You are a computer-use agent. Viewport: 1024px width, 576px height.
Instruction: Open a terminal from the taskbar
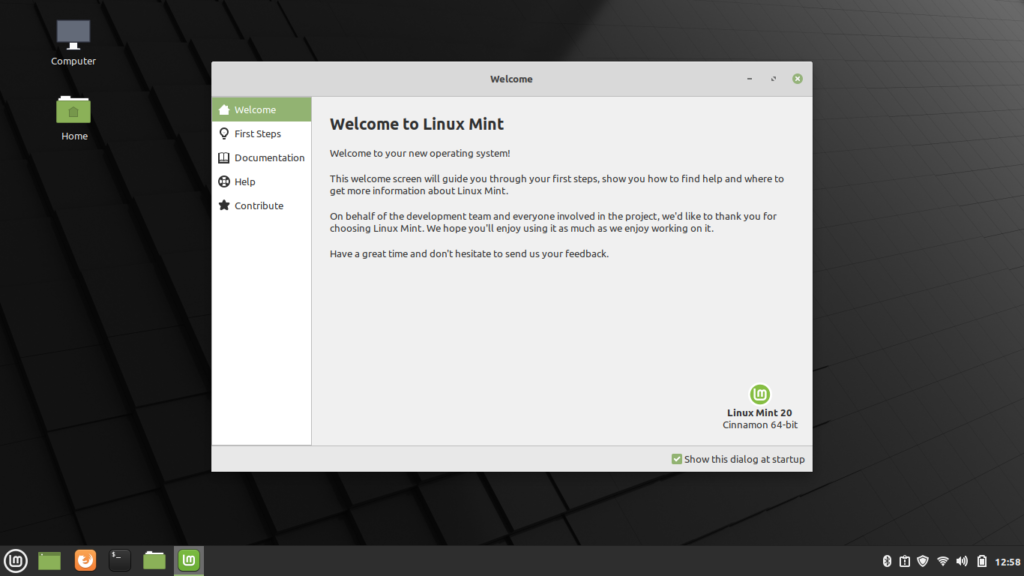pos(119,560)
